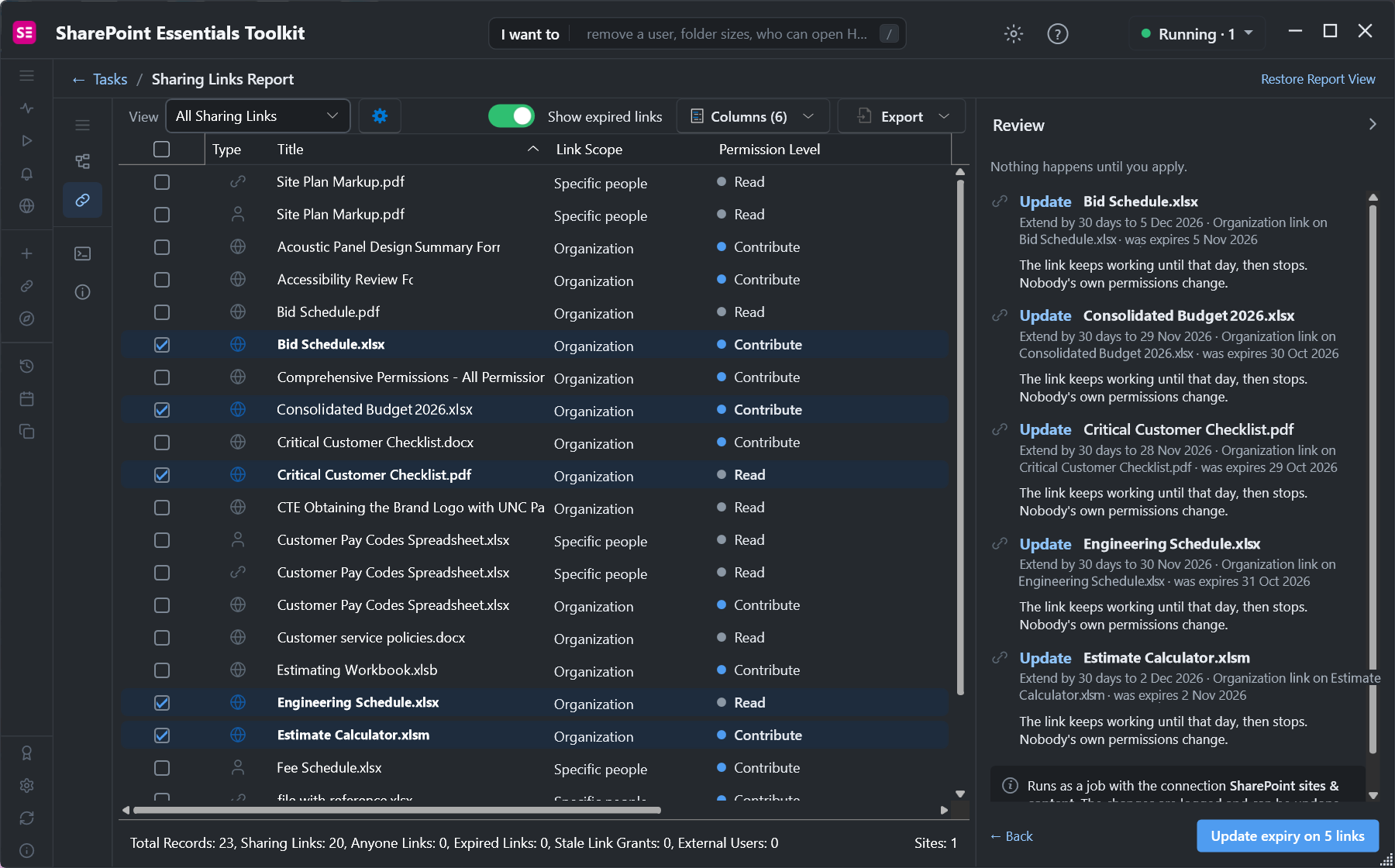Open the Columns (6) dropdown
Screen dimensions: 1395x868
(x=753, y=116)
